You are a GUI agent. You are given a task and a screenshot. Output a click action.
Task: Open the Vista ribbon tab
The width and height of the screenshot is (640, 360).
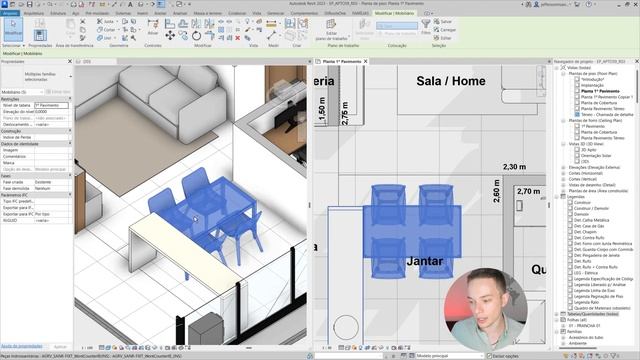click(257, 13)
